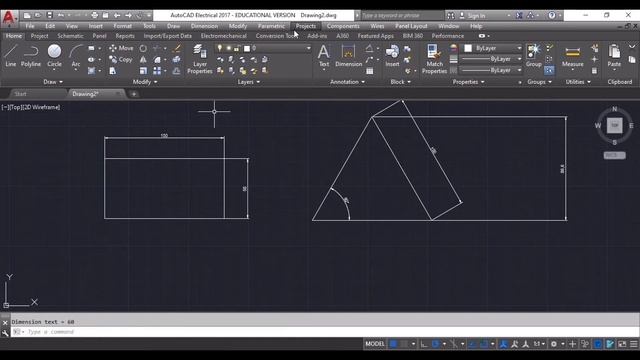Toggle object snap tracking in status bar
The width and height of the screenshot is (640, 360).
coord(473,344)
